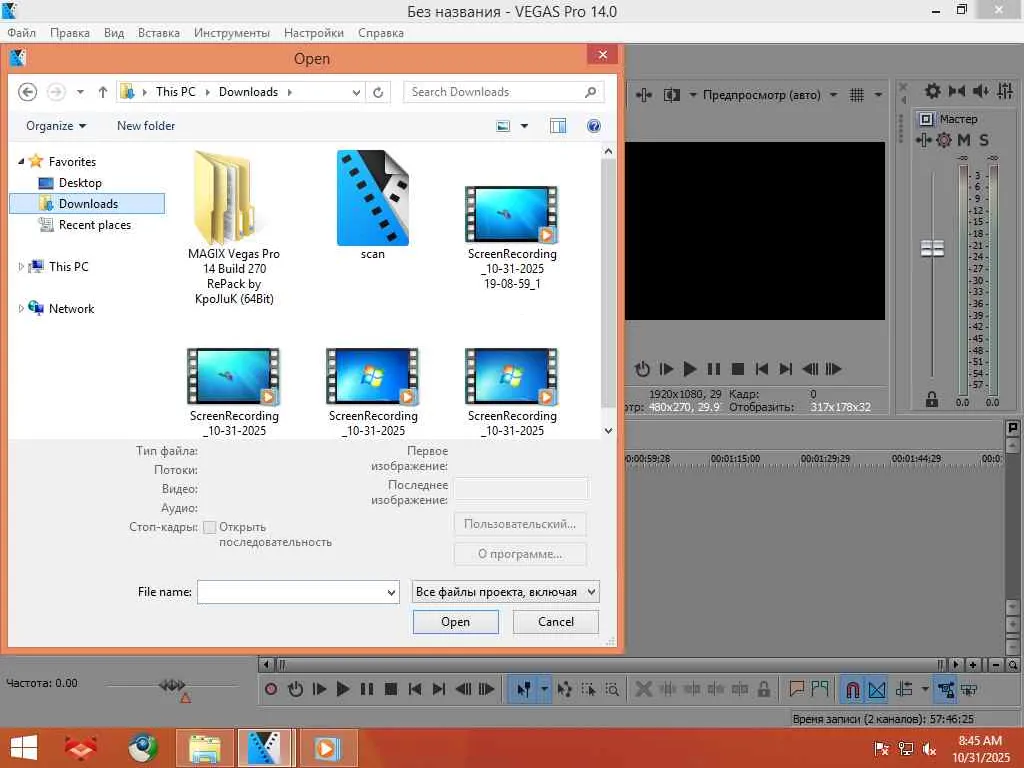1024x768 pixels.
Task: Expand This PC in navigation tree
Action: click(21, 266)
